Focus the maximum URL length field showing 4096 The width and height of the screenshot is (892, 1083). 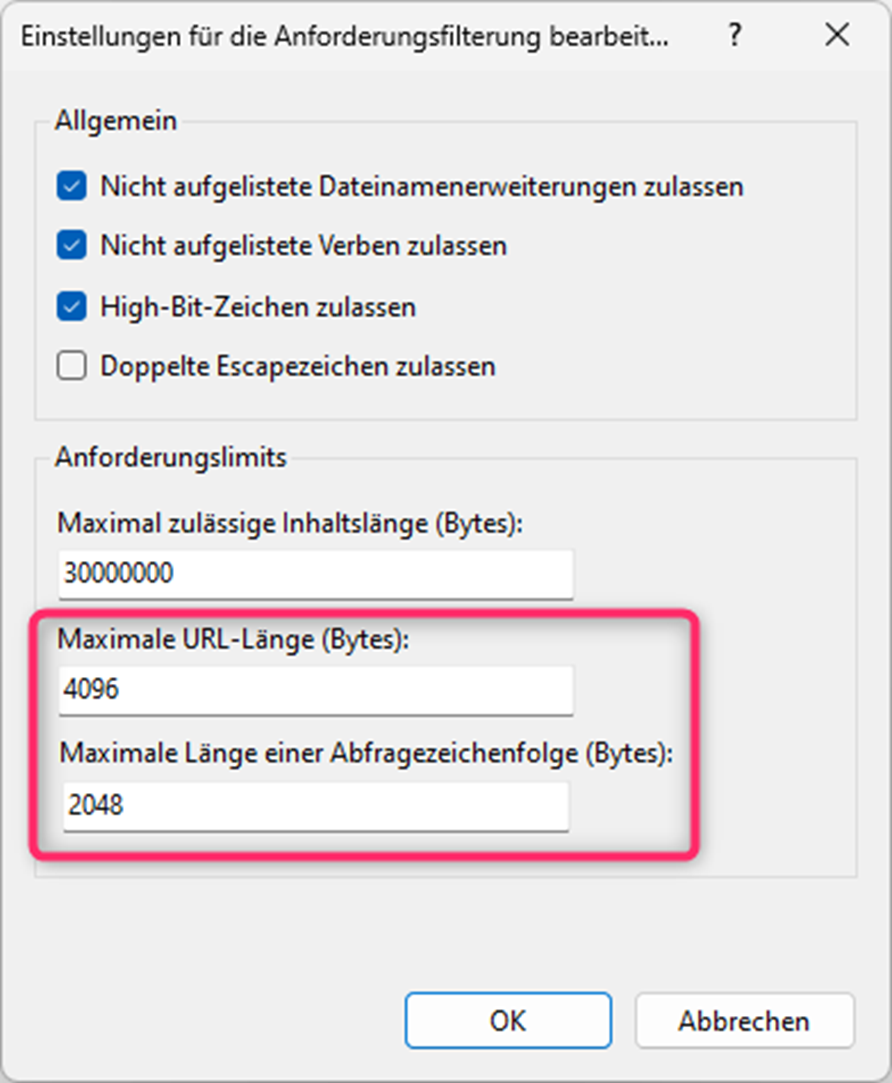pos(316,689)
